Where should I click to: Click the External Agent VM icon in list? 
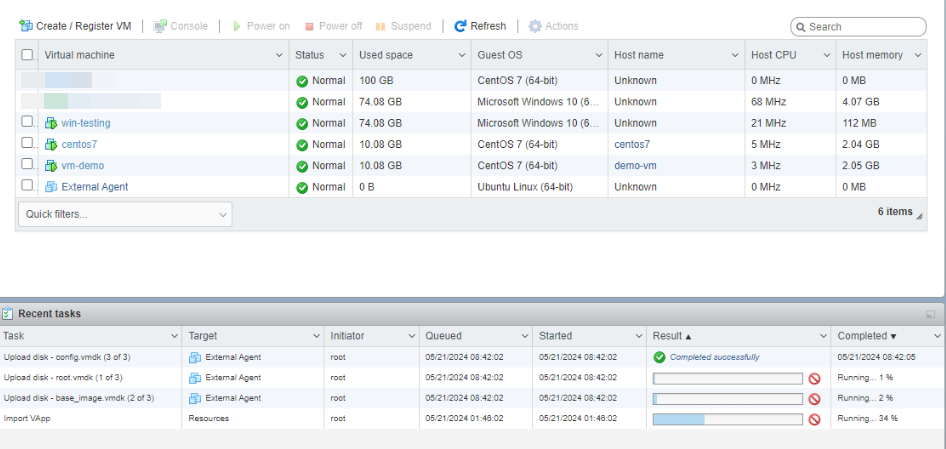pyautogui.click(x=51, y=187)
